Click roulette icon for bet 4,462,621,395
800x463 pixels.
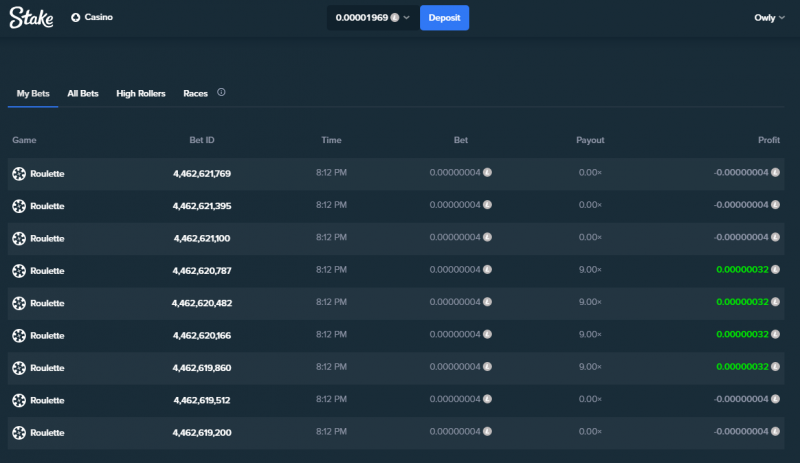19,206
